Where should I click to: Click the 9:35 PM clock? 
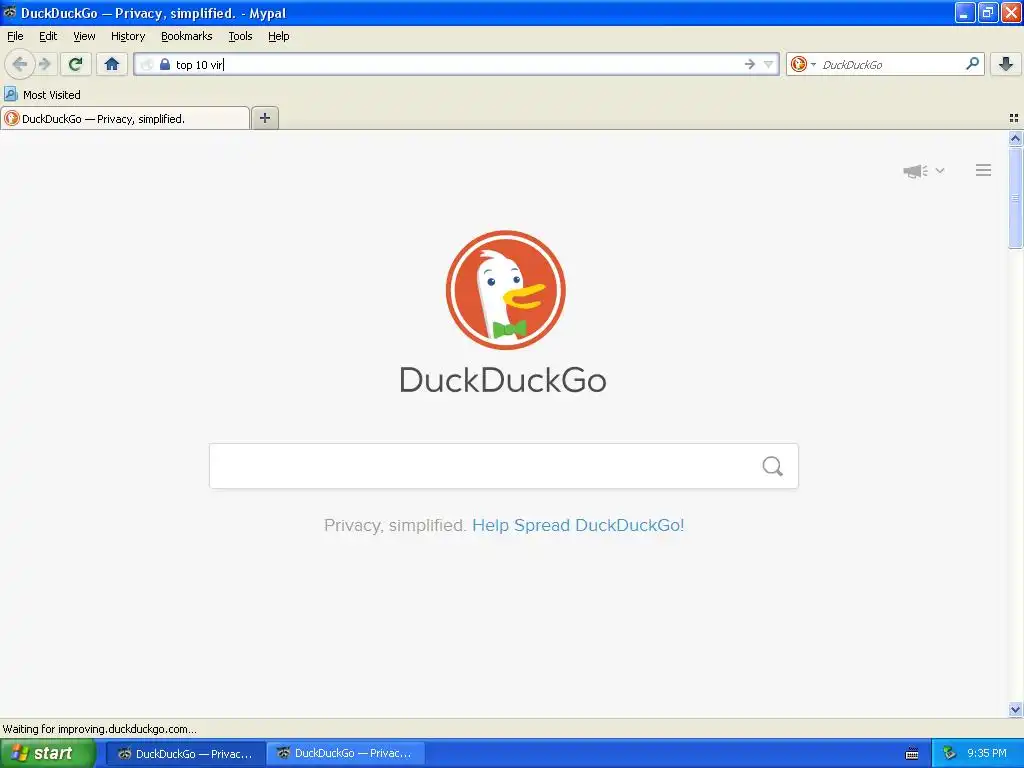[987, 753]
